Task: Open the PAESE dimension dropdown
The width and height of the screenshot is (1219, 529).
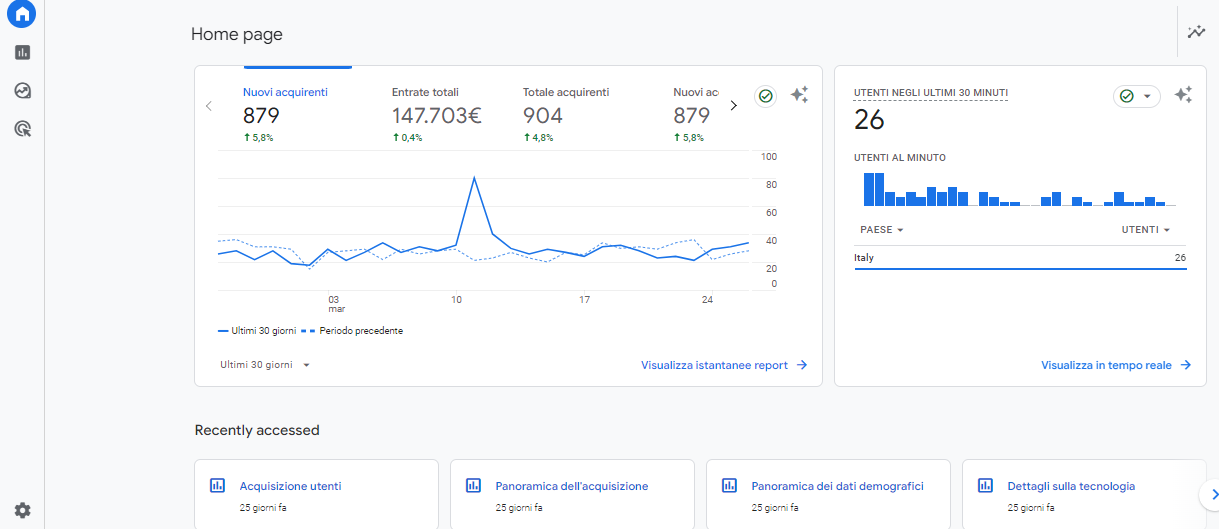Action: [881, 230]
